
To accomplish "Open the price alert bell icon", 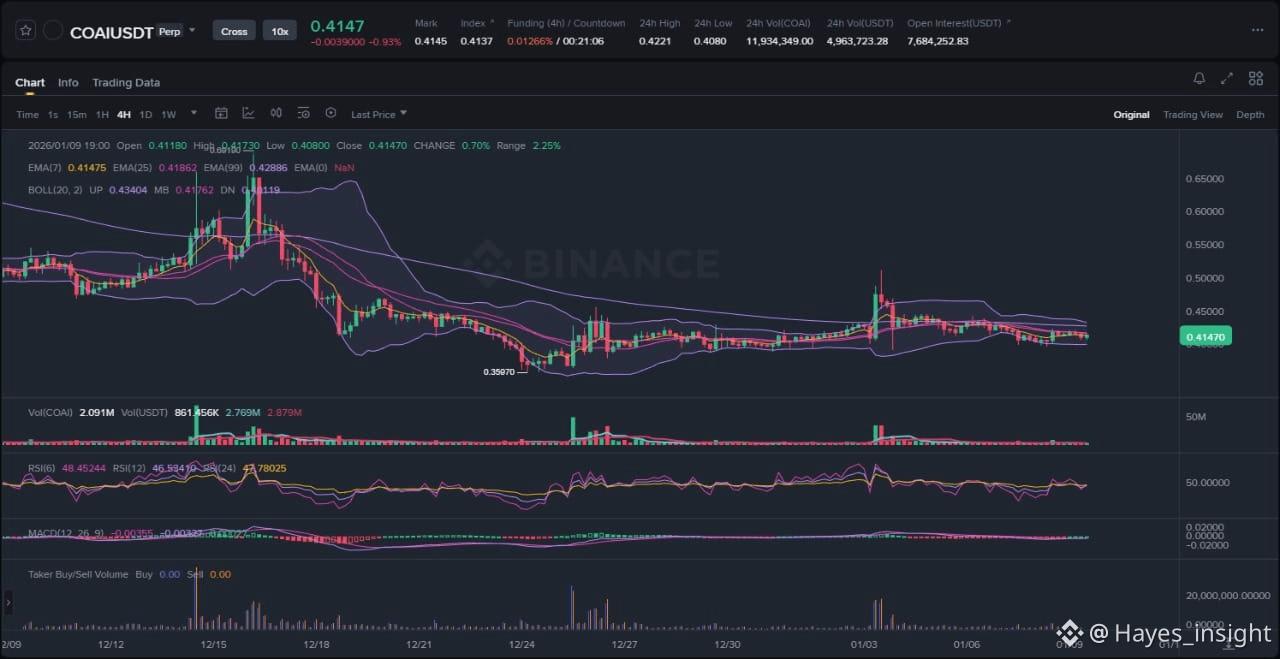I will [x=1199, y=78].
